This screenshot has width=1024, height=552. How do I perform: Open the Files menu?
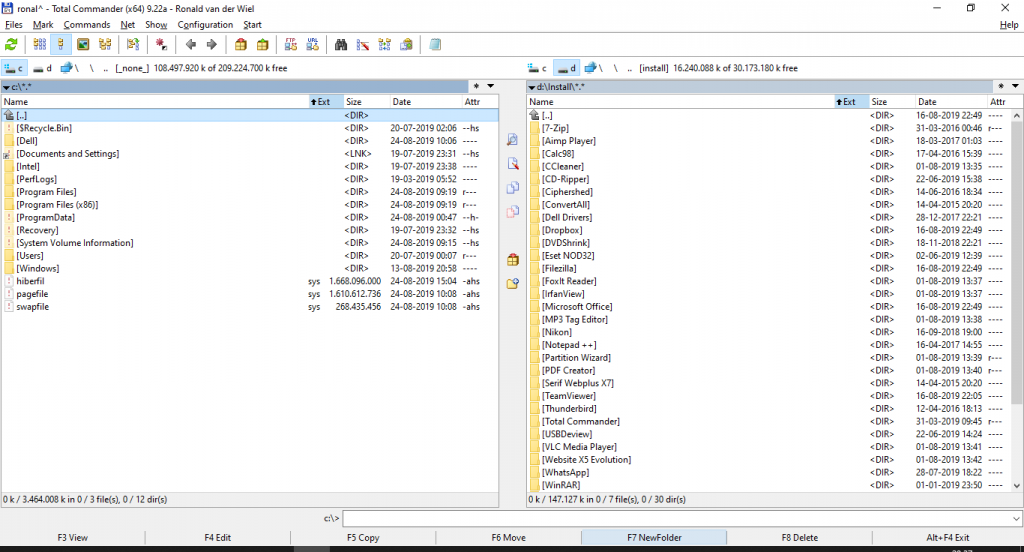click(x=14, y=25)
